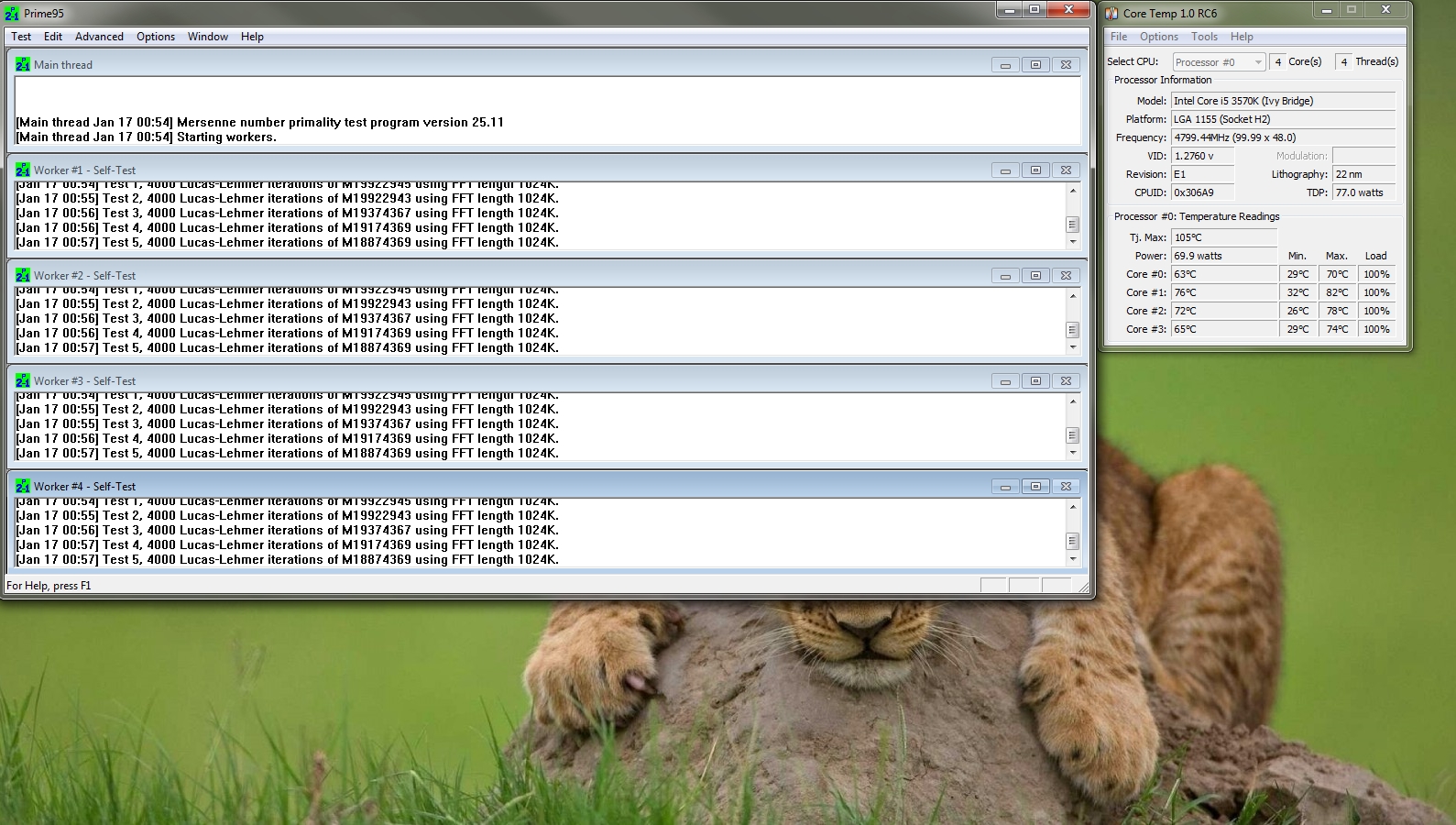This screenshot has height=825, width=1456.
Task: Click the Core #1 temperature field
Action: coord(1224,292)
